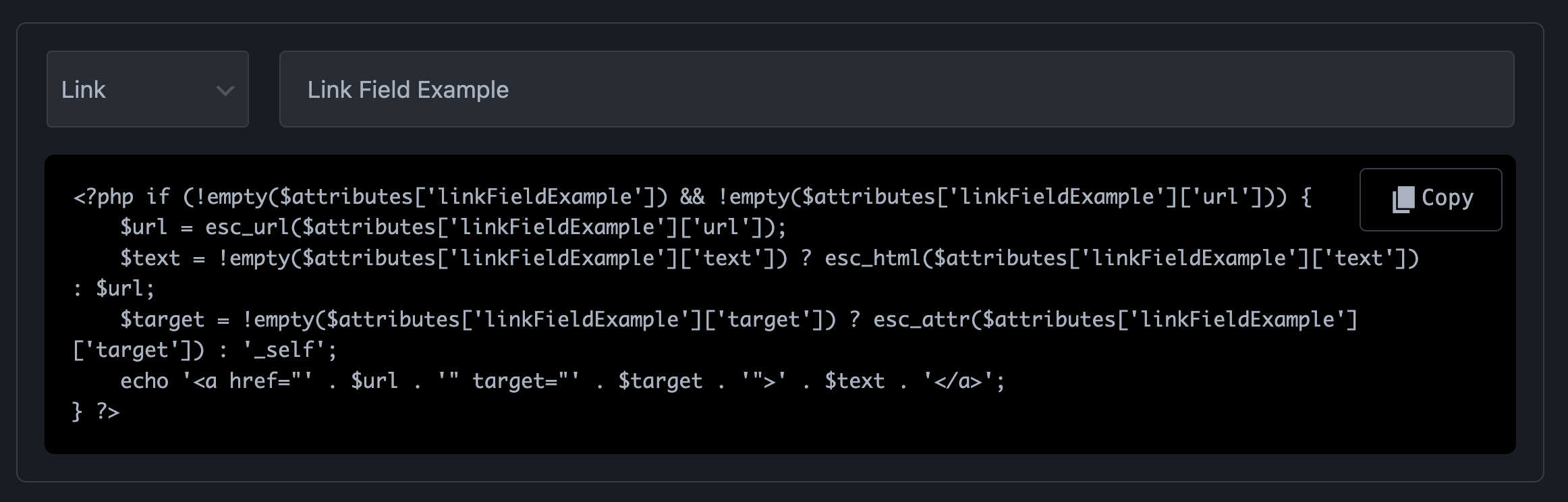Viewport: 1568px width, 502px height.
Task: Click the echo statement keyword
Action: pos(144,381)
